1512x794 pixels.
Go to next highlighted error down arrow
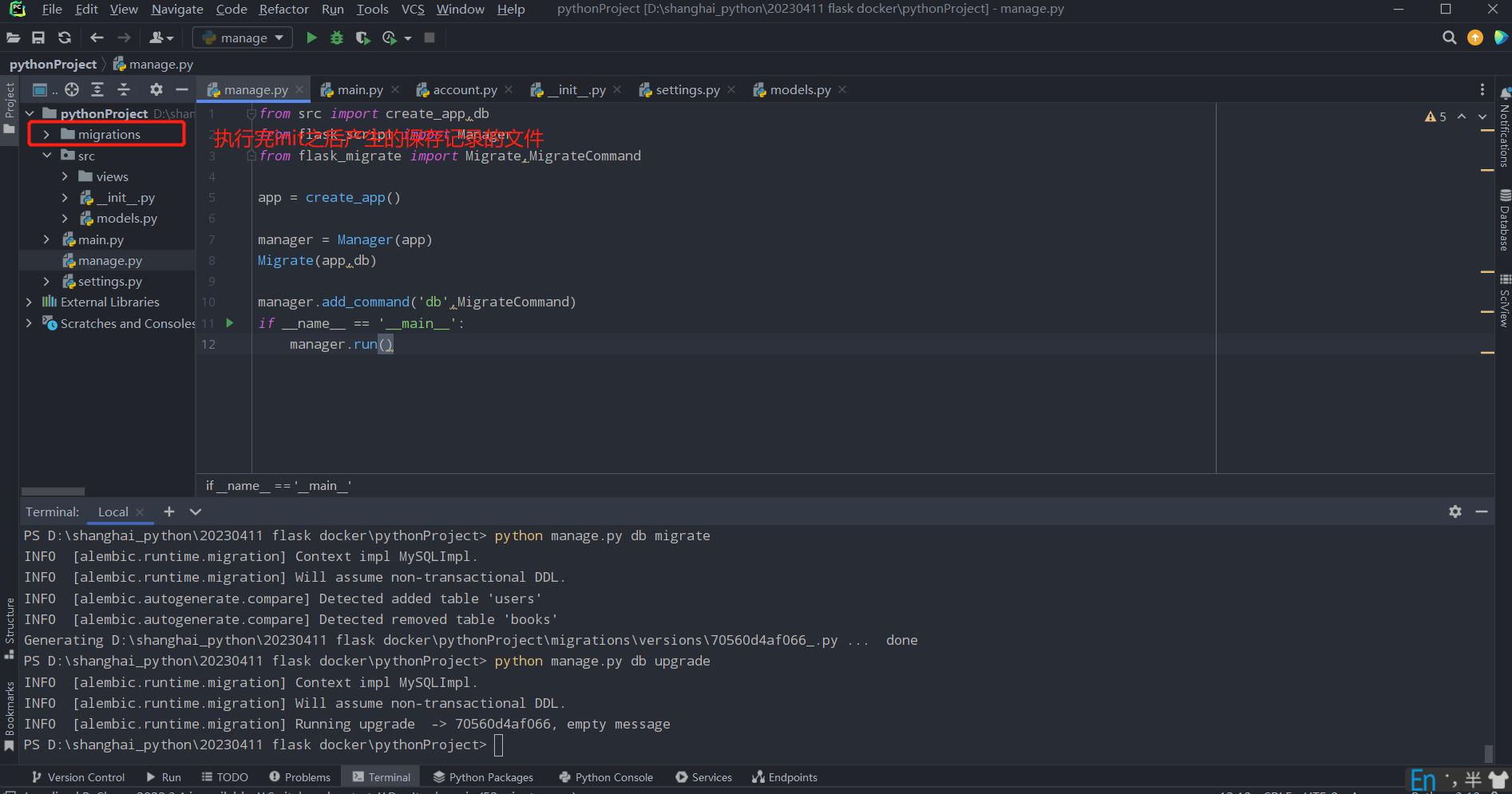coord(1482,117)
